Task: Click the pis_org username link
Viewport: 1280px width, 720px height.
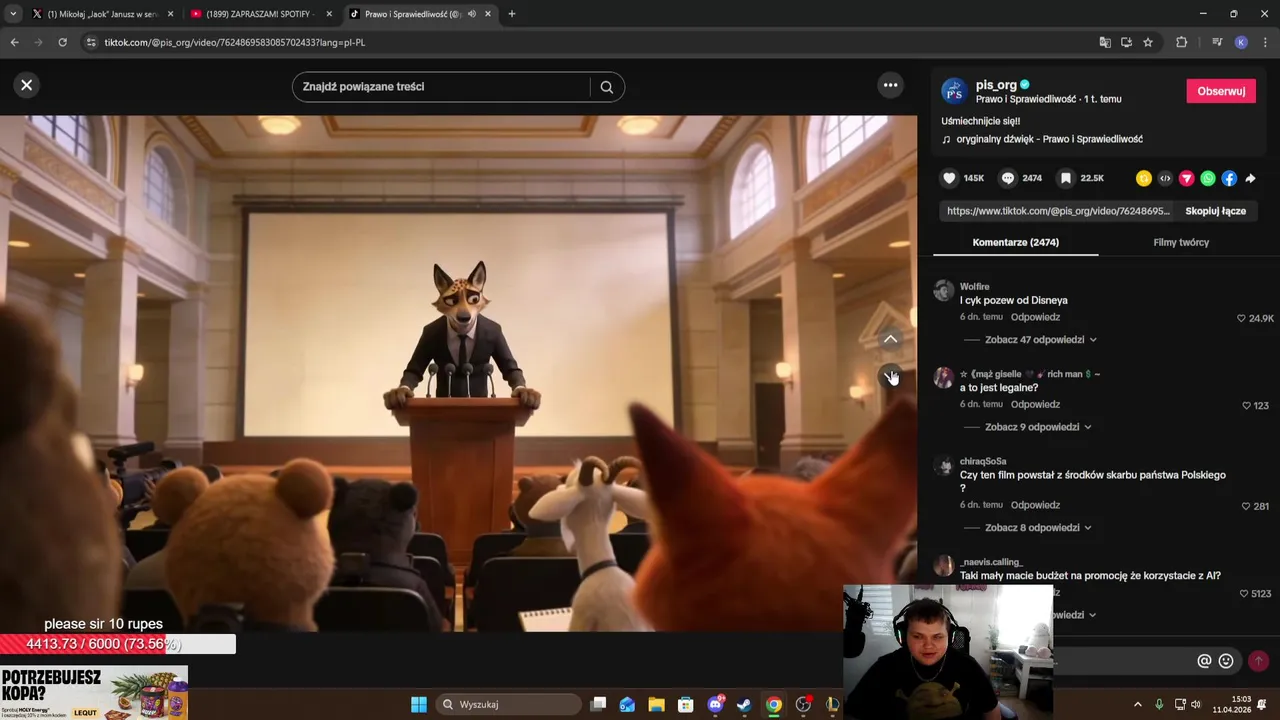Action: click(x=996, y=85)
